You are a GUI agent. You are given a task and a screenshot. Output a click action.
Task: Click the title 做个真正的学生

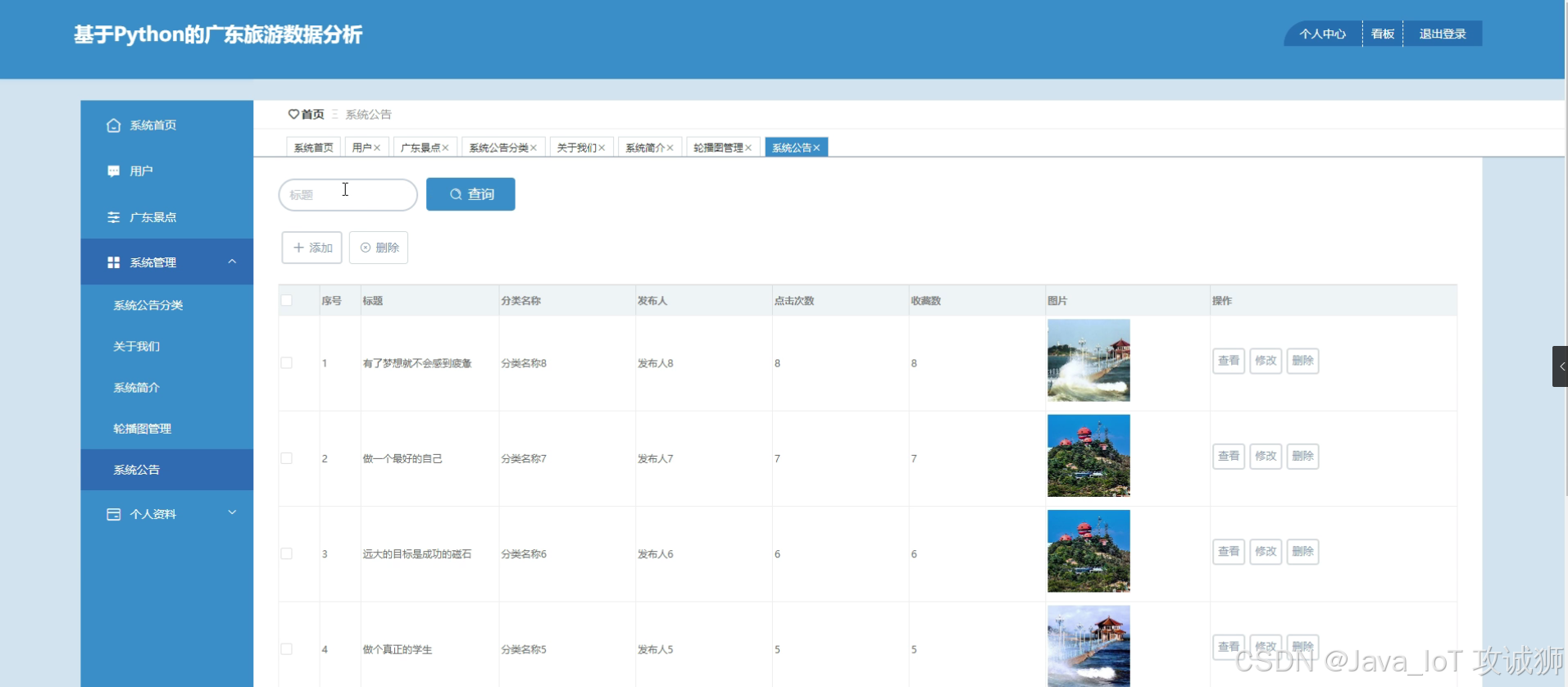click(398, 649)
